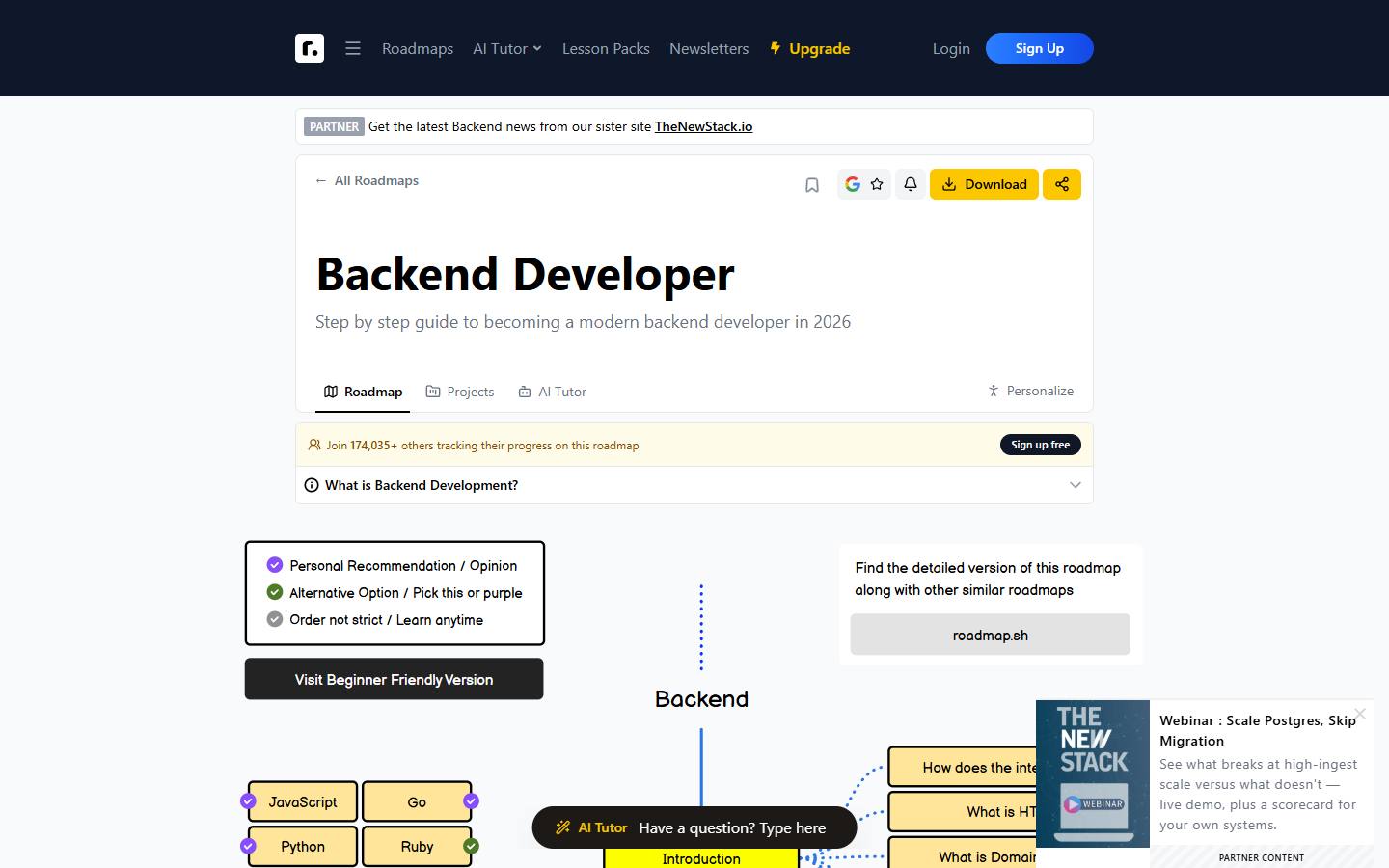Select the Ruby roadmap node
Viewport: 1389px width, 868px height.
(417, 846)
